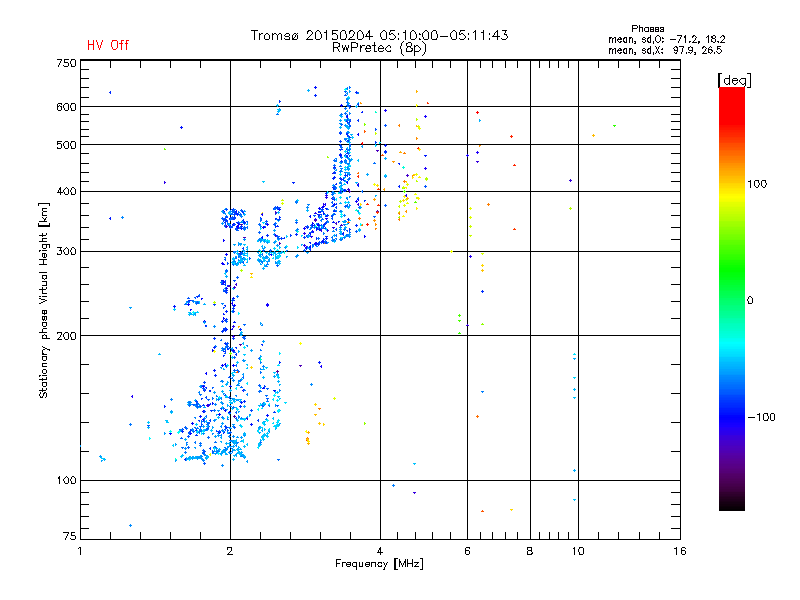Click the [deg] colorbar unit label
This screenshot has height=600, width=800.
[735, 80]
